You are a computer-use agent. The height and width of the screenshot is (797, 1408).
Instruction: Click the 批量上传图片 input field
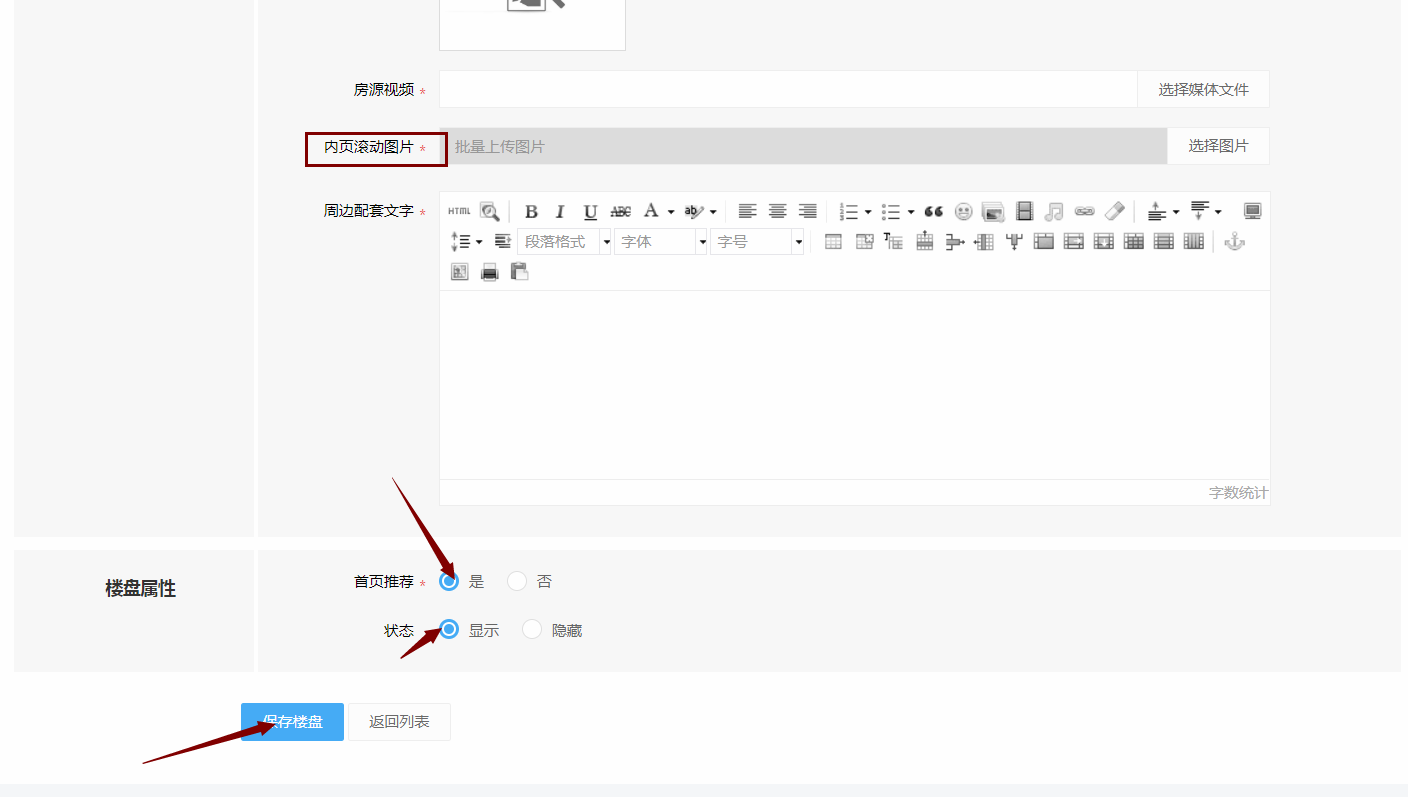(803, 146)
